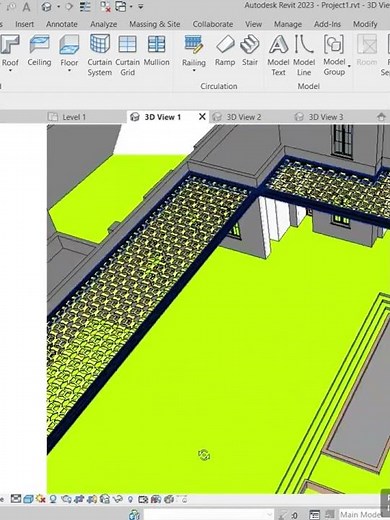
Task: Open the Show Rendering Dialog icon
Action: coord(67,499)
